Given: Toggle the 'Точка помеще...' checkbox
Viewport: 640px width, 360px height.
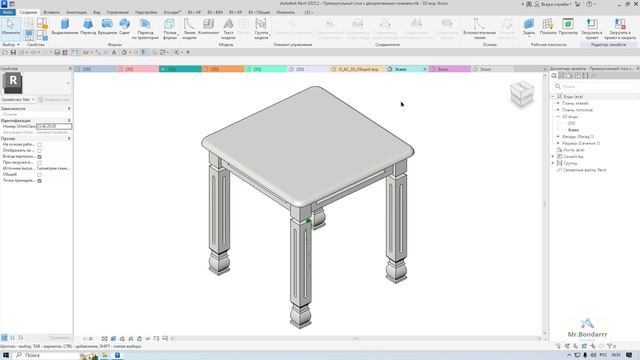Looking at the screenshot, I should click(x=40, y=180).
